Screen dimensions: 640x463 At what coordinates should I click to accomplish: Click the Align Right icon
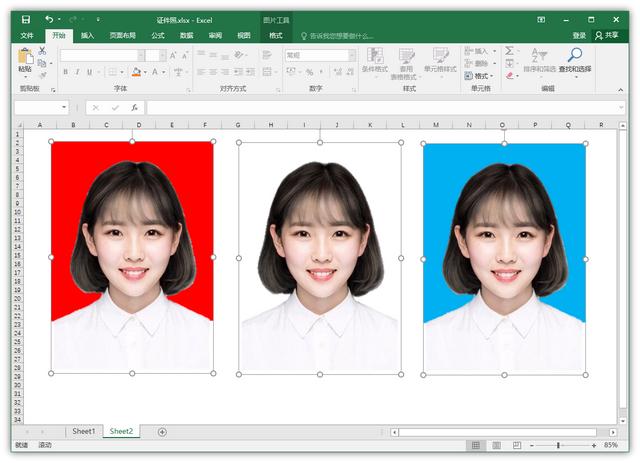[x=225, y=72]
